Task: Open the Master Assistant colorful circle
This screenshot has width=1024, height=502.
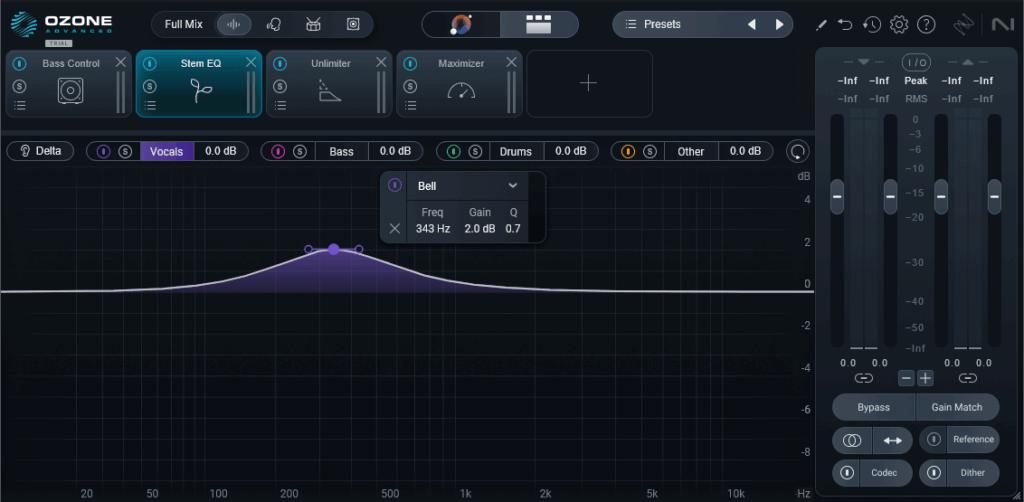Action: (462, 24)
